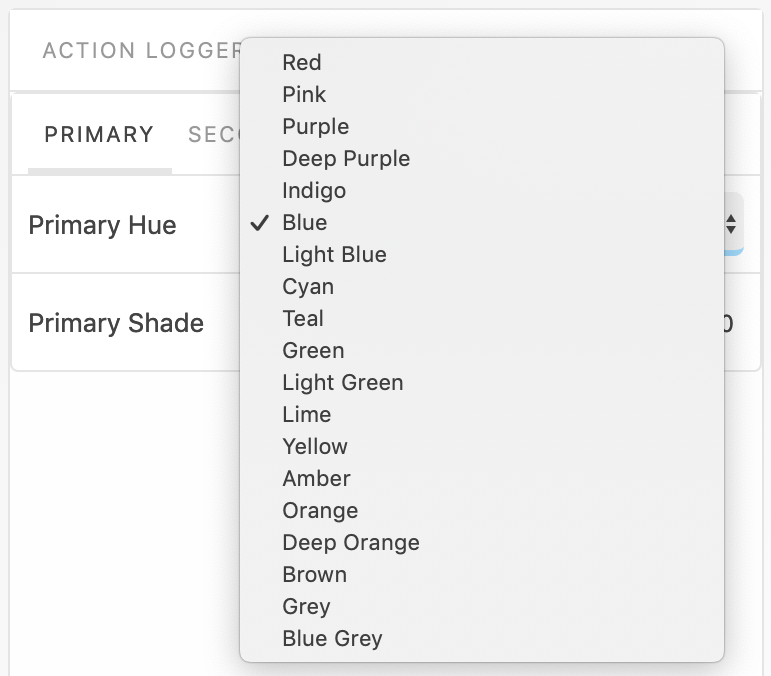Select the checked Blue option

coord(305,223)
